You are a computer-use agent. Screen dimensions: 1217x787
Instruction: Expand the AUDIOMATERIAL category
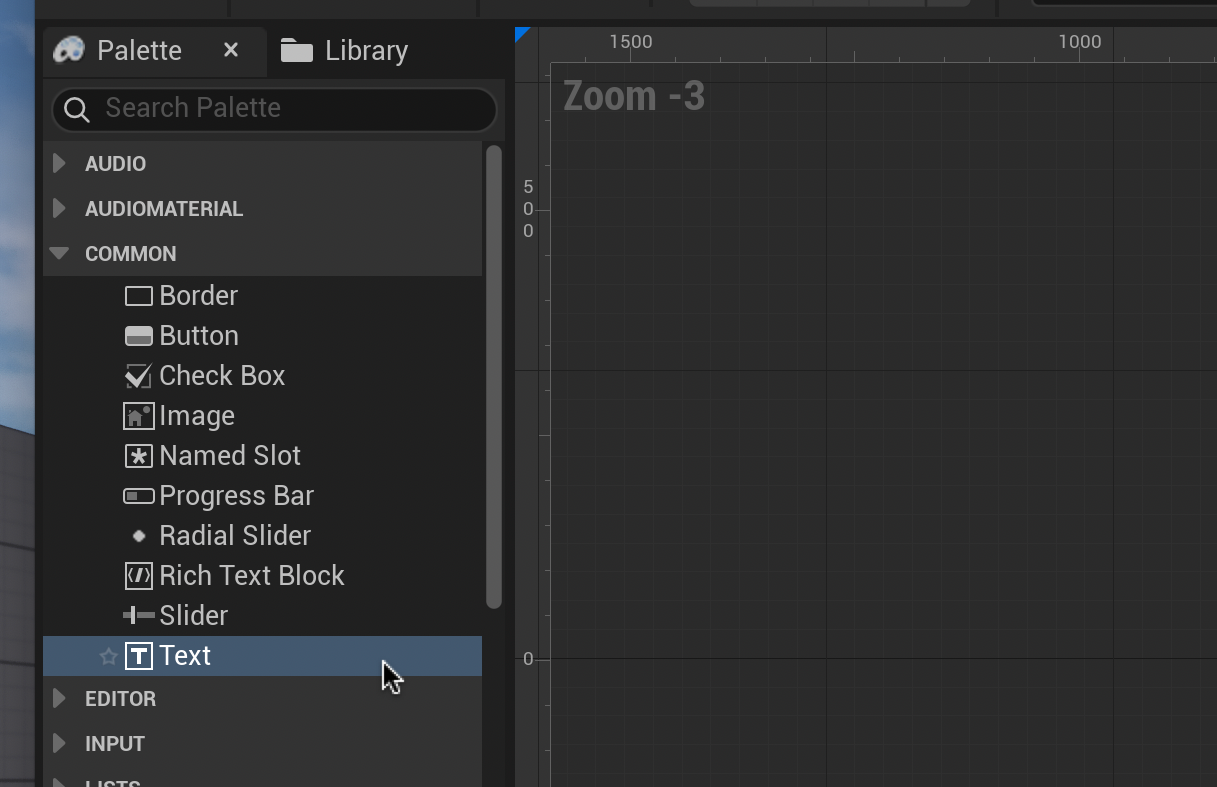coord(59,208)
